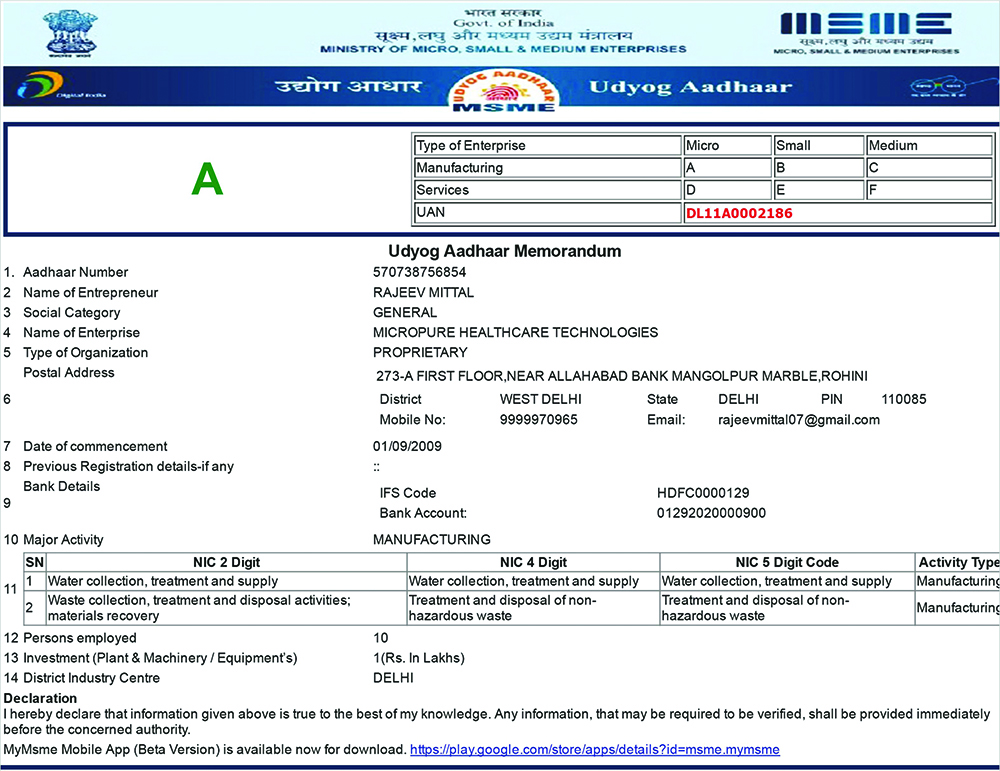Click cell B in Manufacturing Small column

point(819,168)
